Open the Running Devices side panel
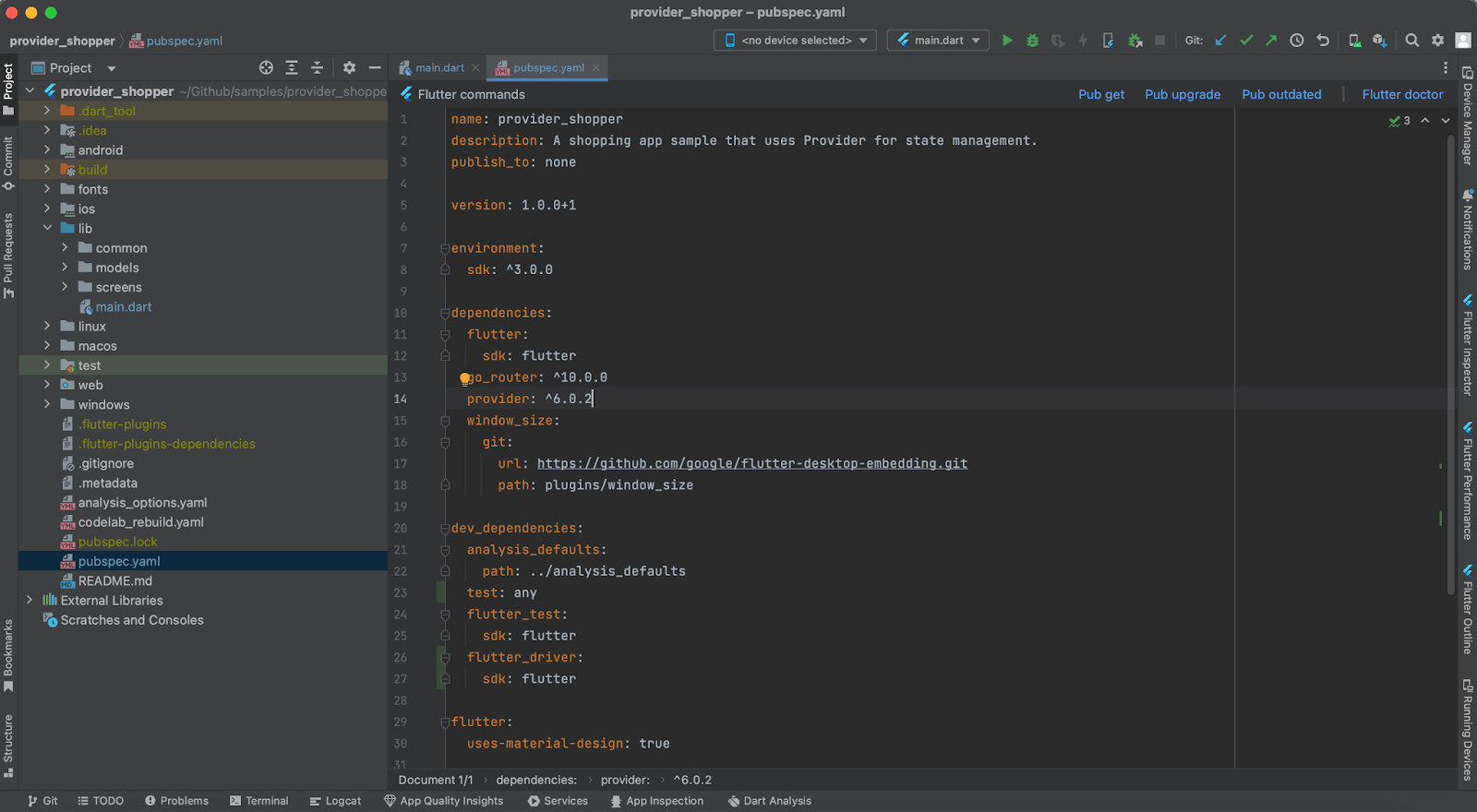Viewport: 1477px width, 812px height. pos(1467,730)
